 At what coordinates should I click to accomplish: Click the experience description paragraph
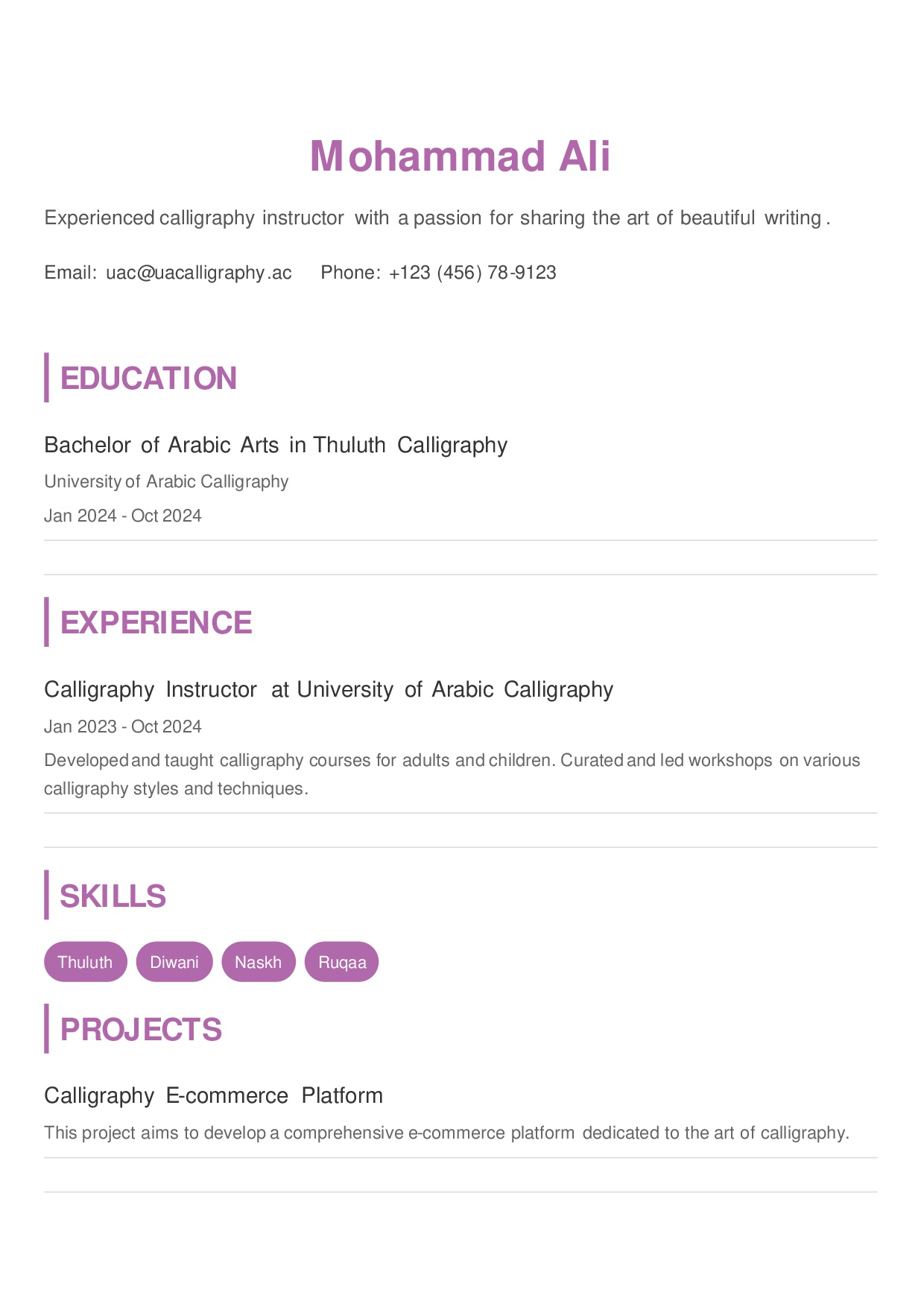tap(452, 774)
